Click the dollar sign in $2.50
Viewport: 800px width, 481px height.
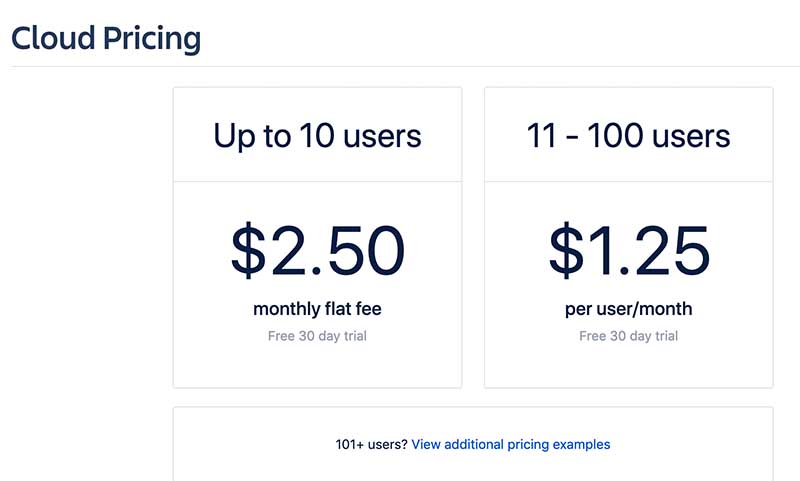[248, 250]
